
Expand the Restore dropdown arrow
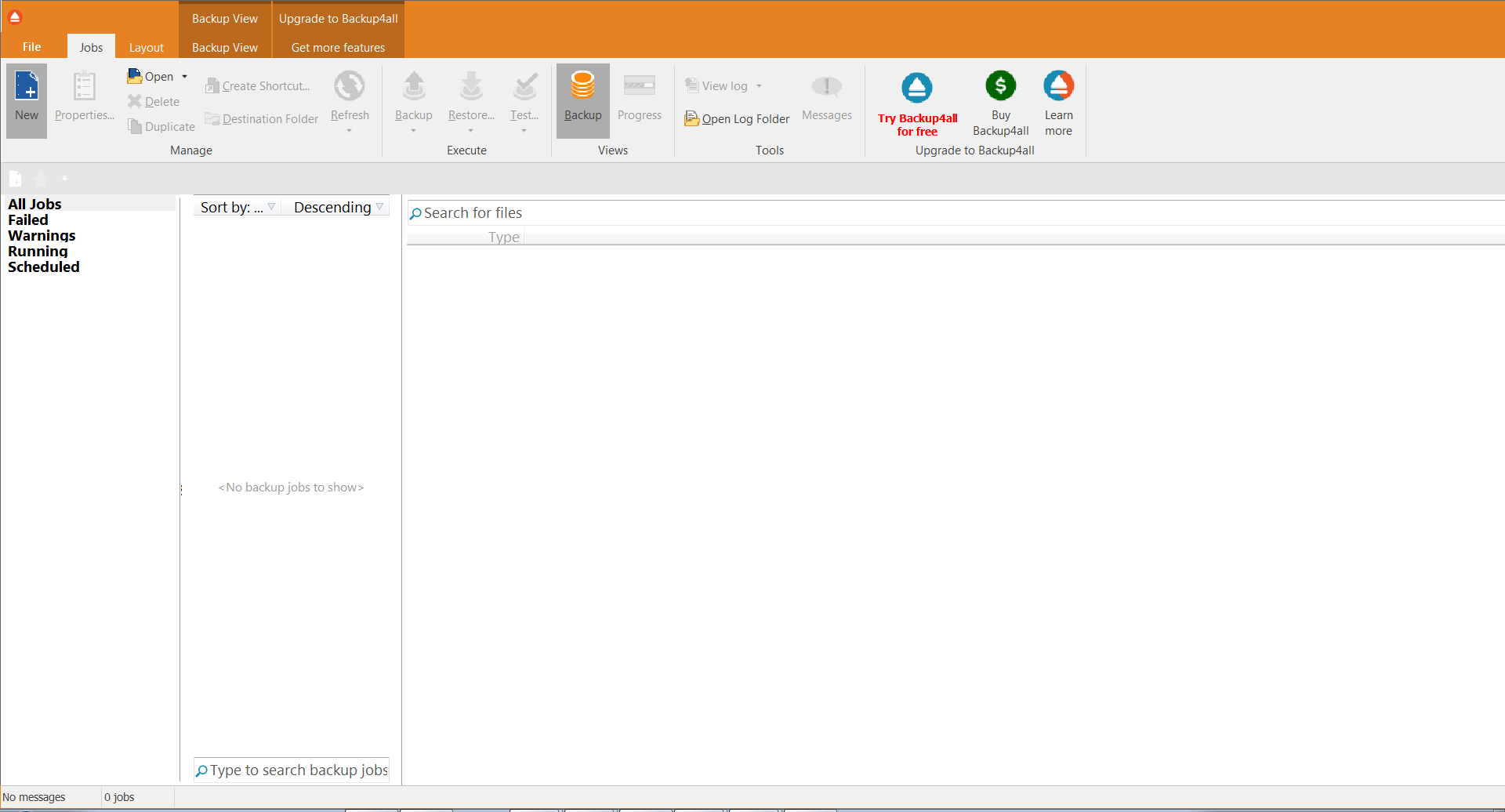pyautogui.click(x=471, y=130)
